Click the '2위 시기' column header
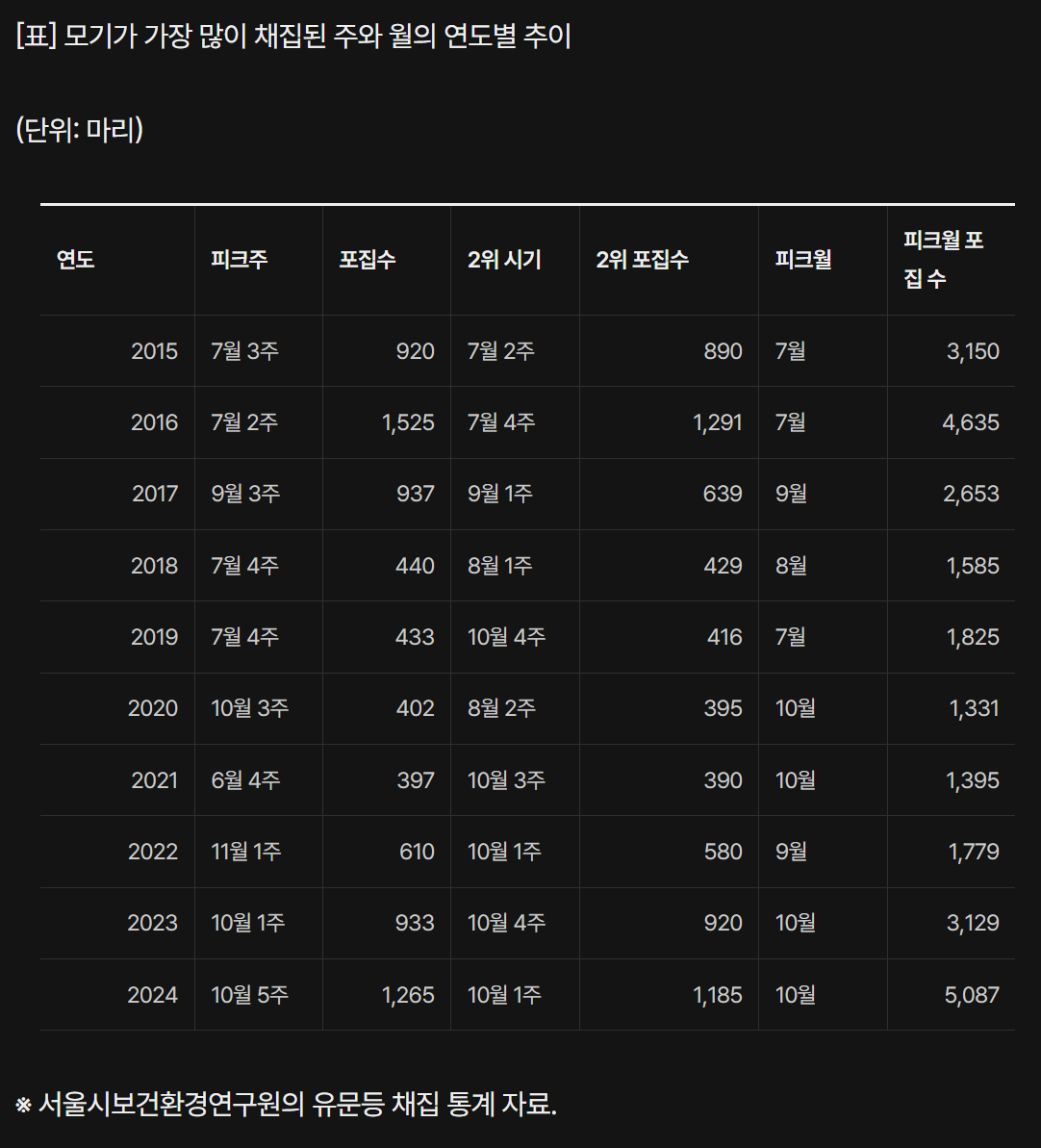This screenshot has width=1041, height=1148. 504,260
